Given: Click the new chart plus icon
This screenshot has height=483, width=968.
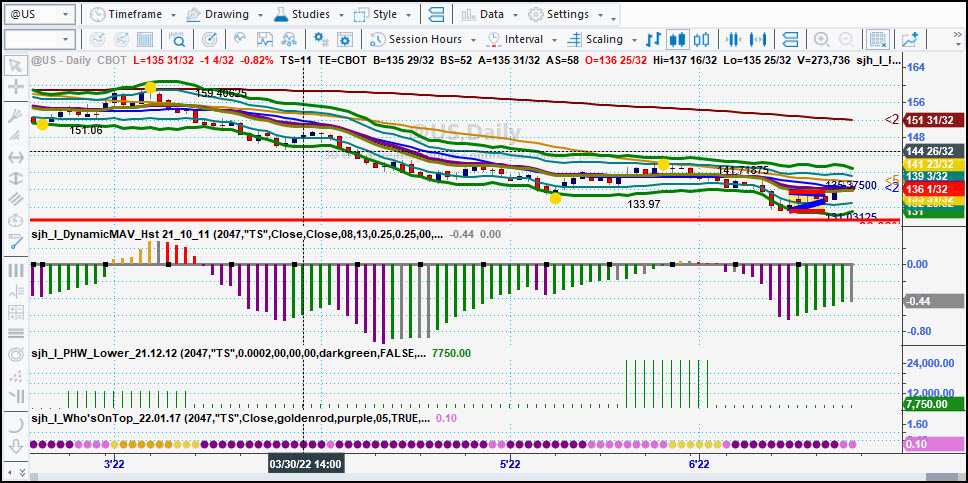Looking at the screenshot, I should (x=909, y=40).
